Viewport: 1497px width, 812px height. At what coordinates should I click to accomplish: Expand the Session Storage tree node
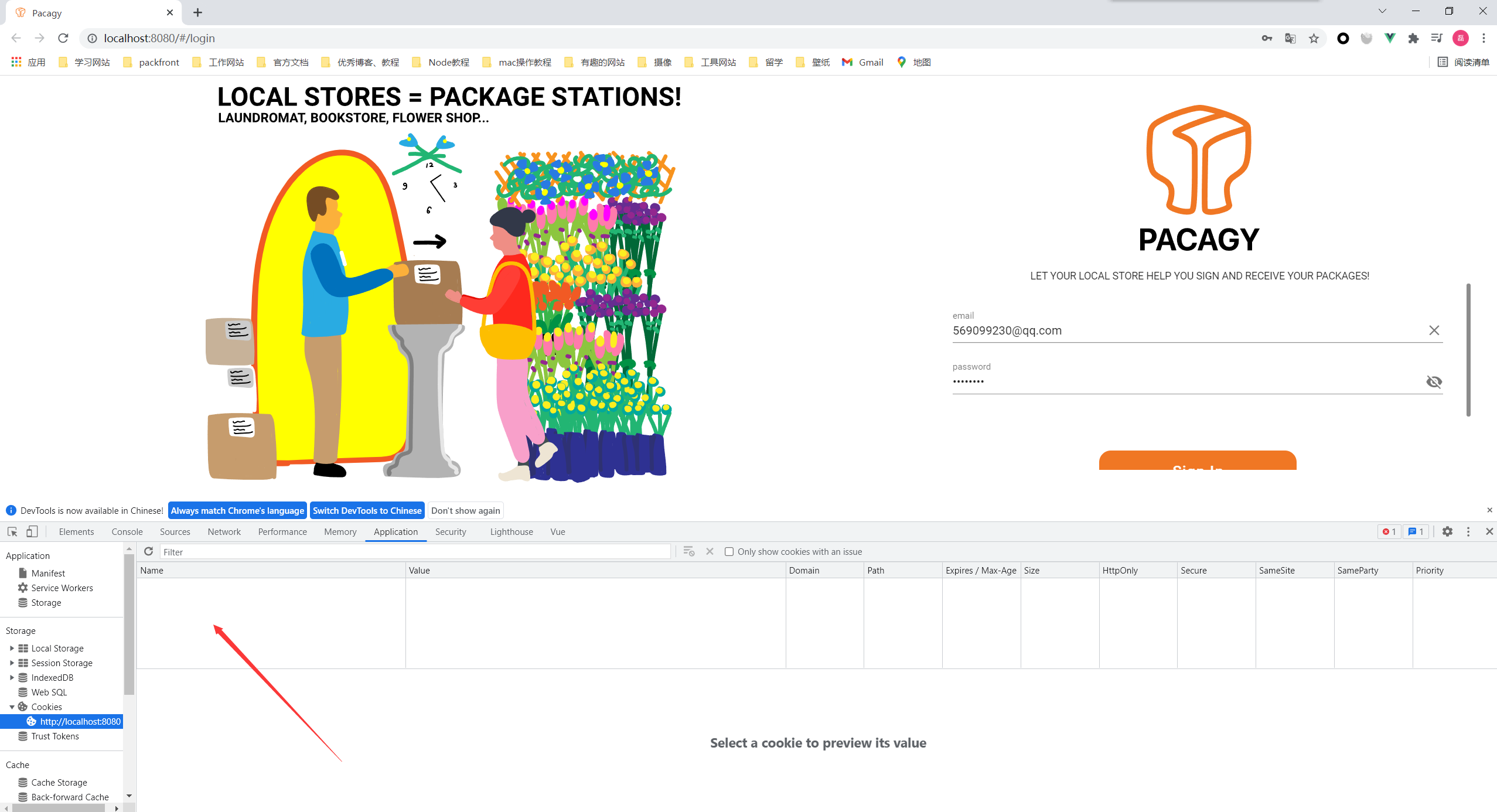12,663
